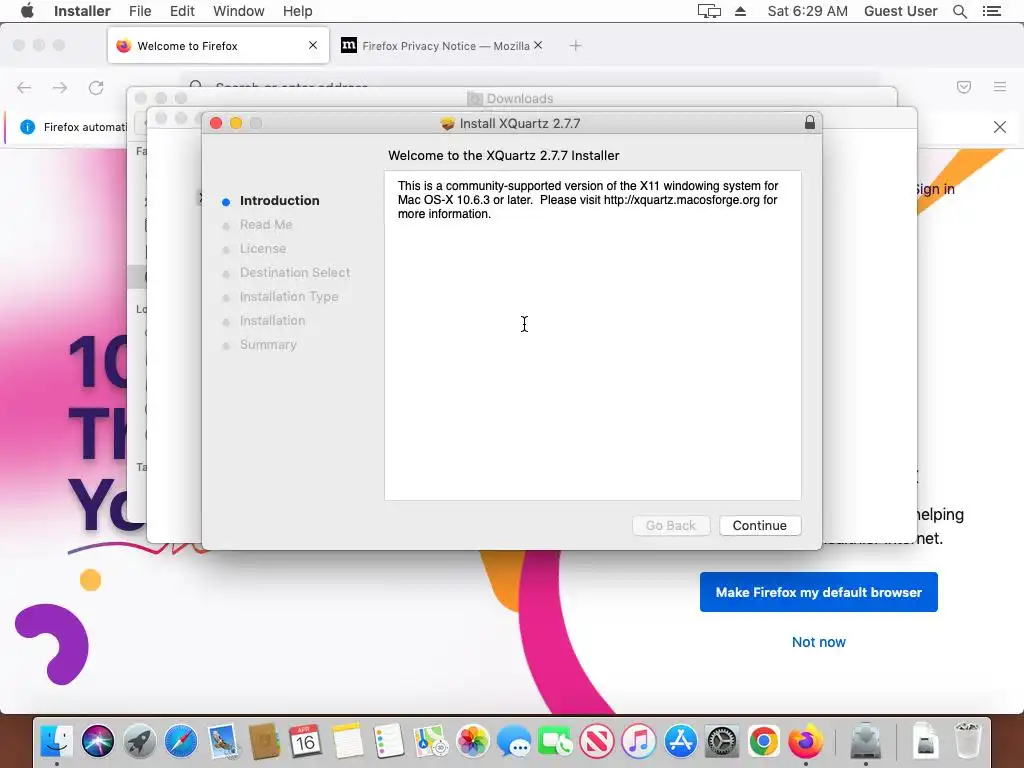Open Google Chrome from the Dock
The width and height of the screenshot is (1024, 768).
click(763, 741)
